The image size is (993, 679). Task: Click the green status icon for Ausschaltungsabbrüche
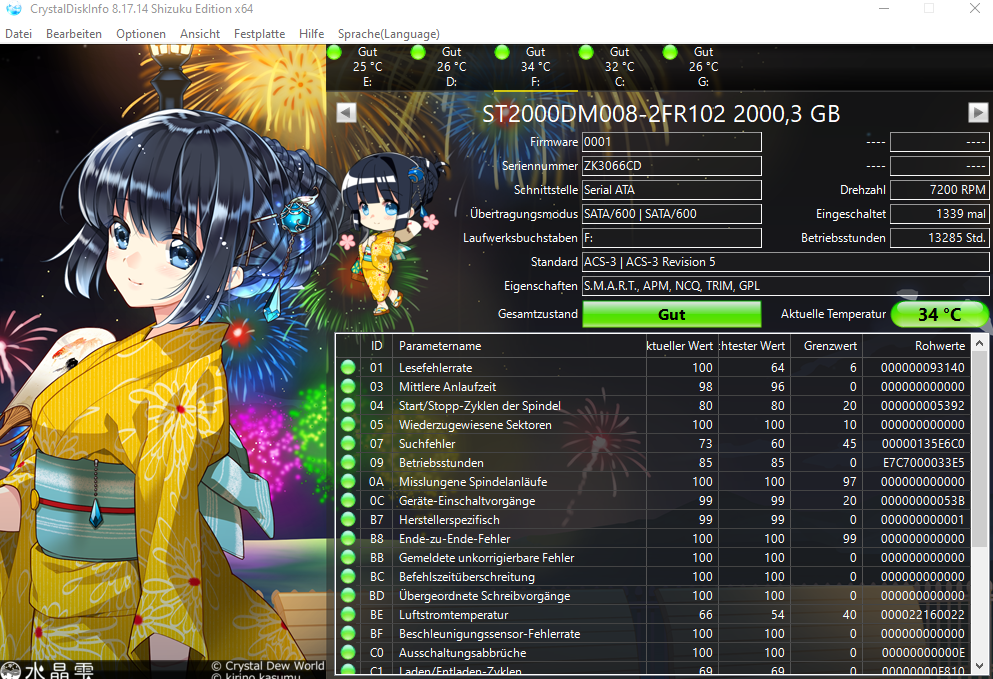348,652
